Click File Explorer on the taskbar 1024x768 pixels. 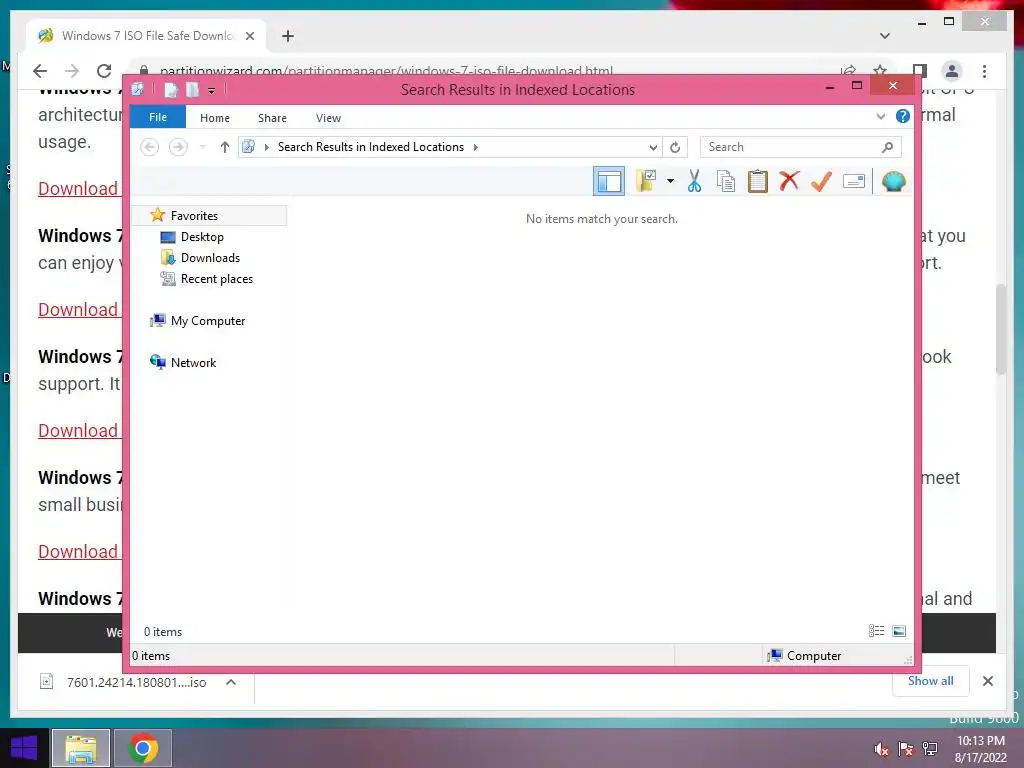pos(80,748)
